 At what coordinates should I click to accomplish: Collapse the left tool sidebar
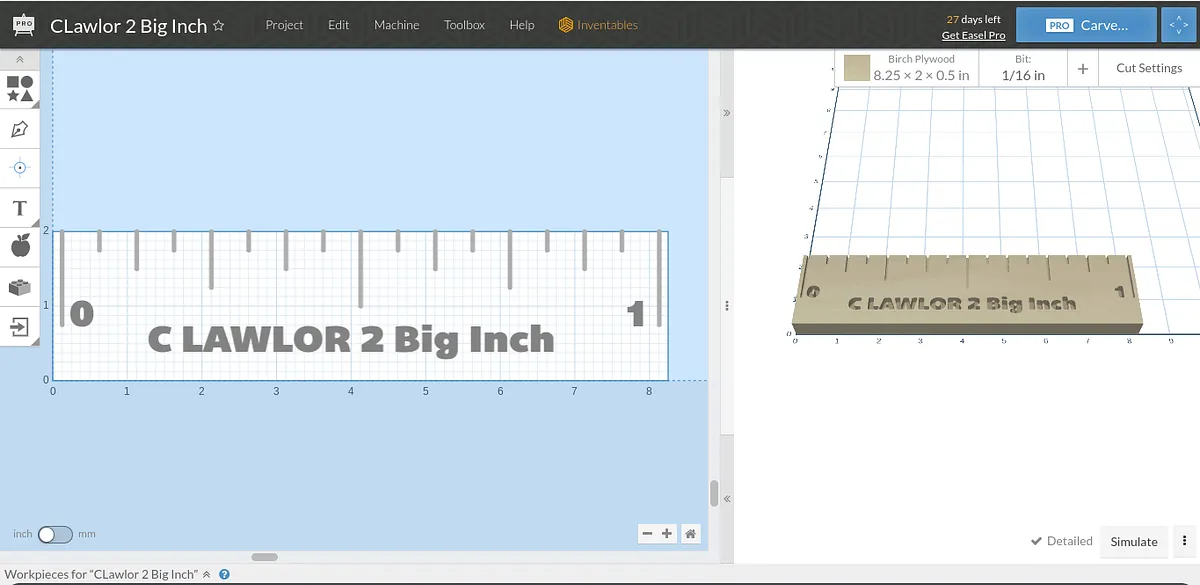tap(19, 60)
